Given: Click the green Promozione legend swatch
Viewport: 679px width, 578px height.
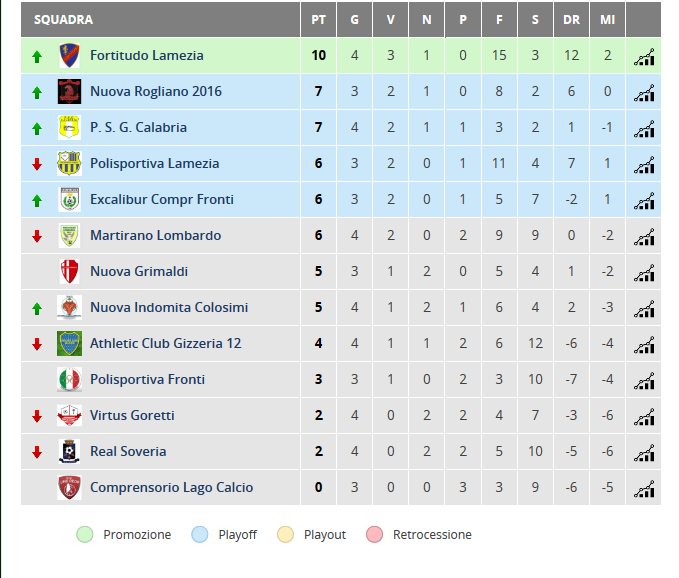Looking at the screenshot, I should point(85,534).
